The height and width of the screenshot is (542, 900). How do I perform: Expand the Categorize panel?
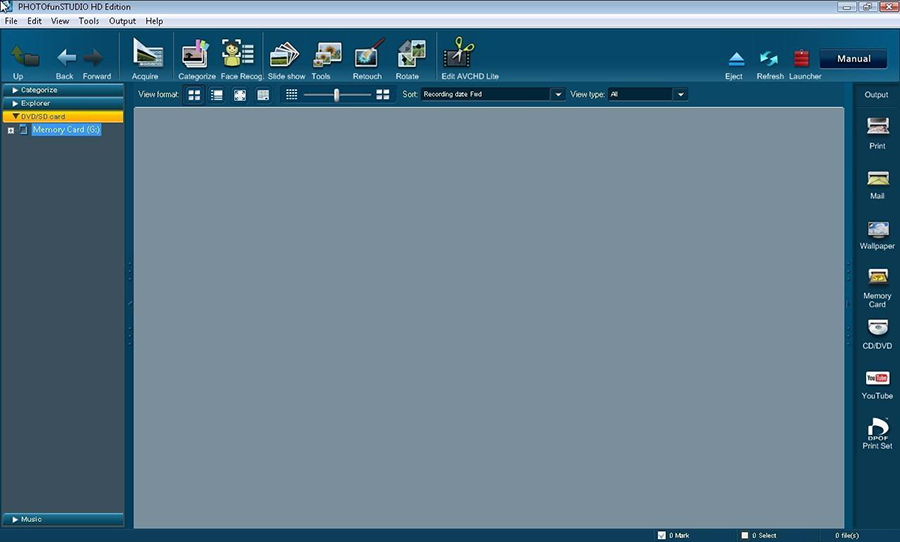63,90
